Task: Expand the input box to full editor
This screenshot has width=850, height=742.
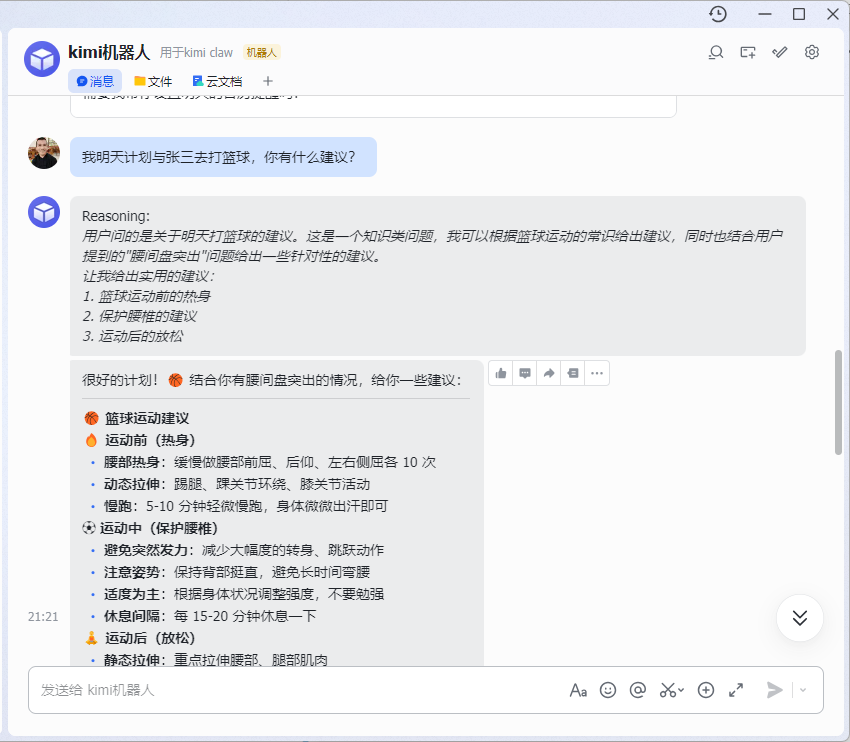Action: pyautogui.click(x=736, y=690)
